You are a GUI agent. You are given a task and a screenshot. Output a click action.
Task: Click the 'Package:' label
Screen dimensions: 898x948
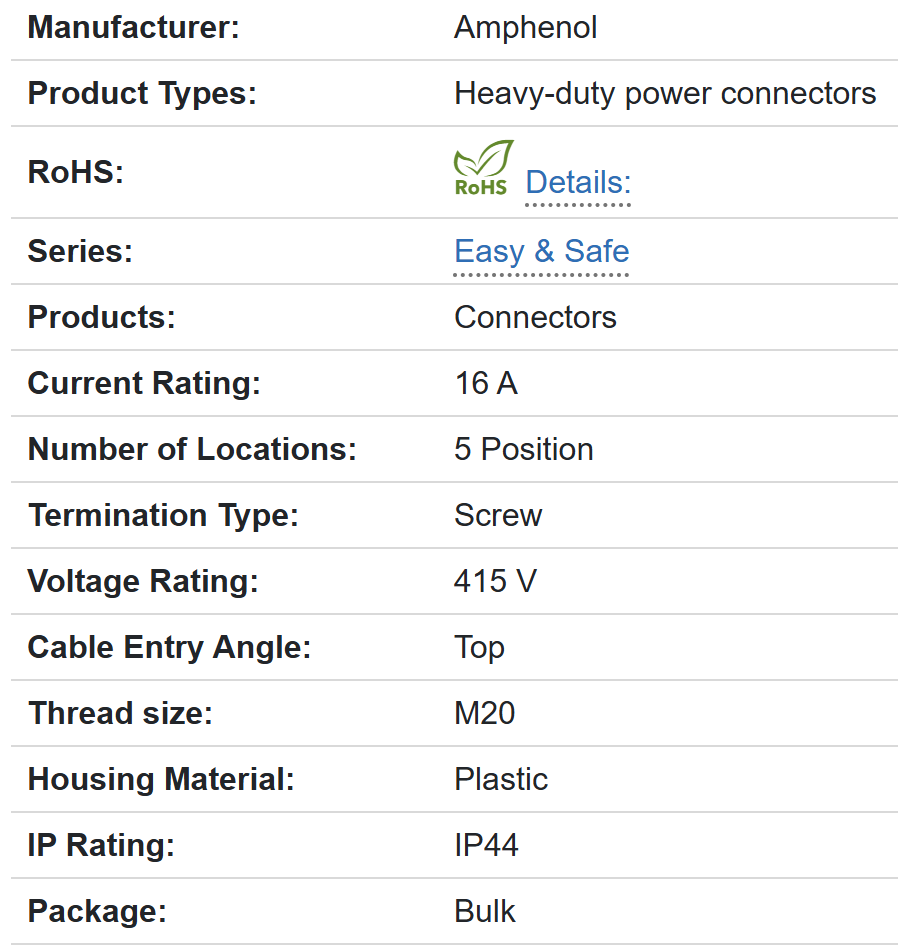coord(97,912)
